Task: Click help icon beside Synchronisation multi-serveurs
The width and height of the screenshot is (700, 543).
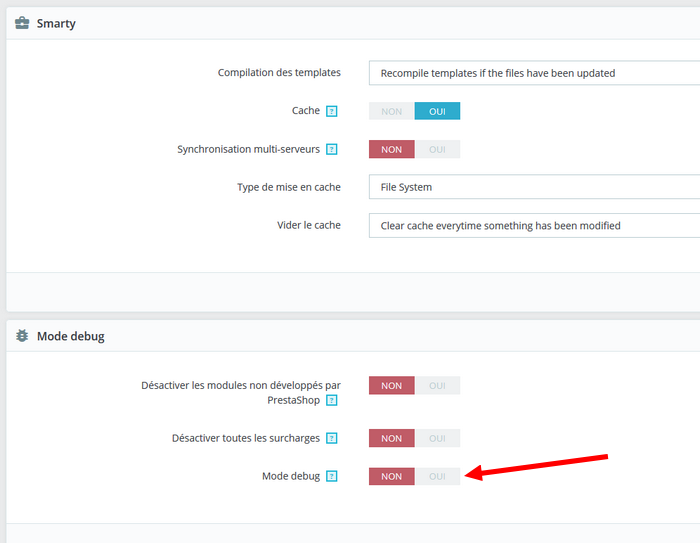Action: point(332,149)
